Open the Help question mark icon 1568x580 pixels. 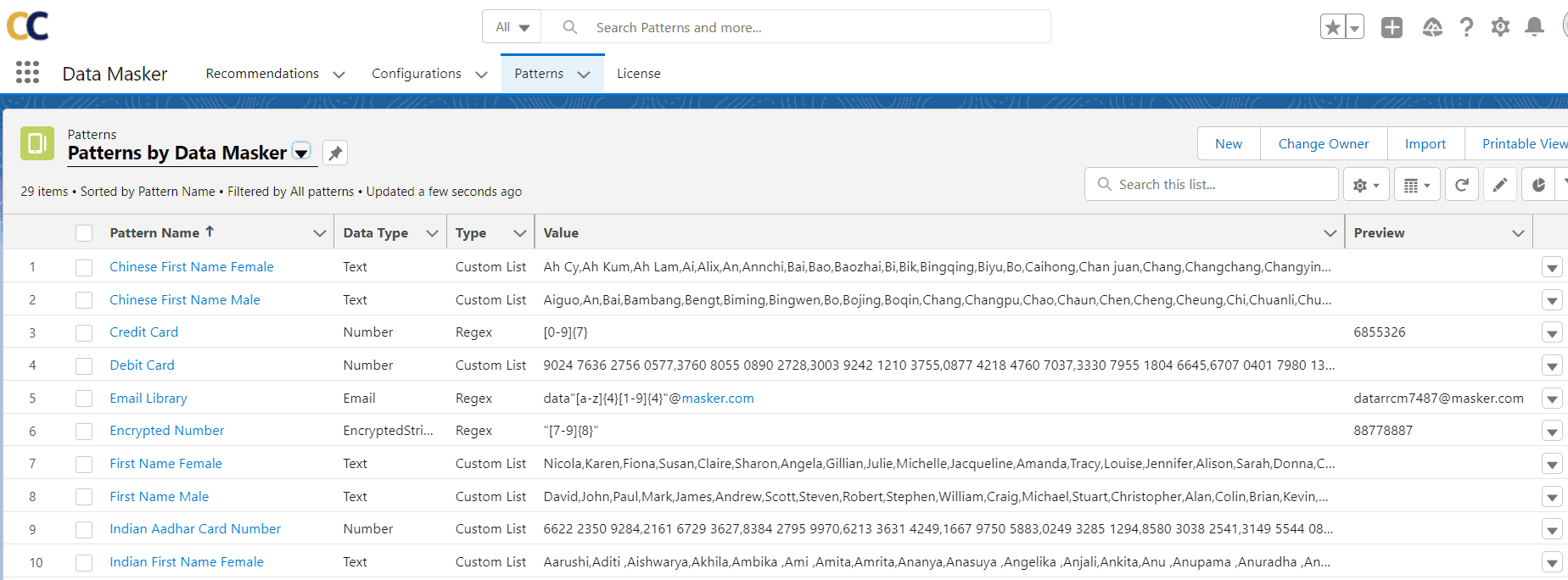click(x=1466, y=27)
